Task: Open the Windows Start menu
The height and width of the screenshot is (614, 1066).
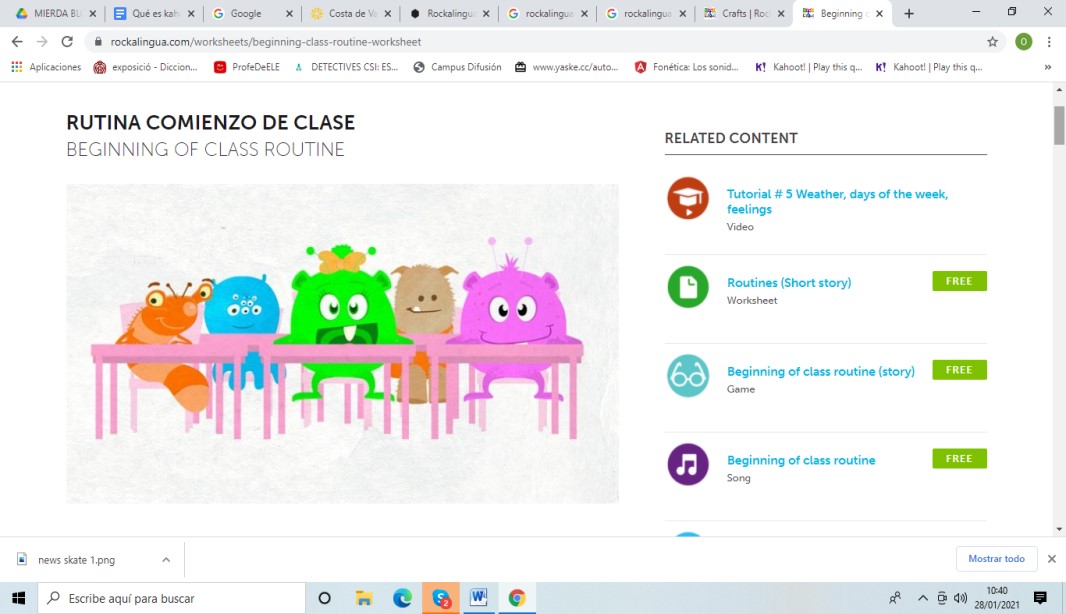Action: [x=18, y=598]
